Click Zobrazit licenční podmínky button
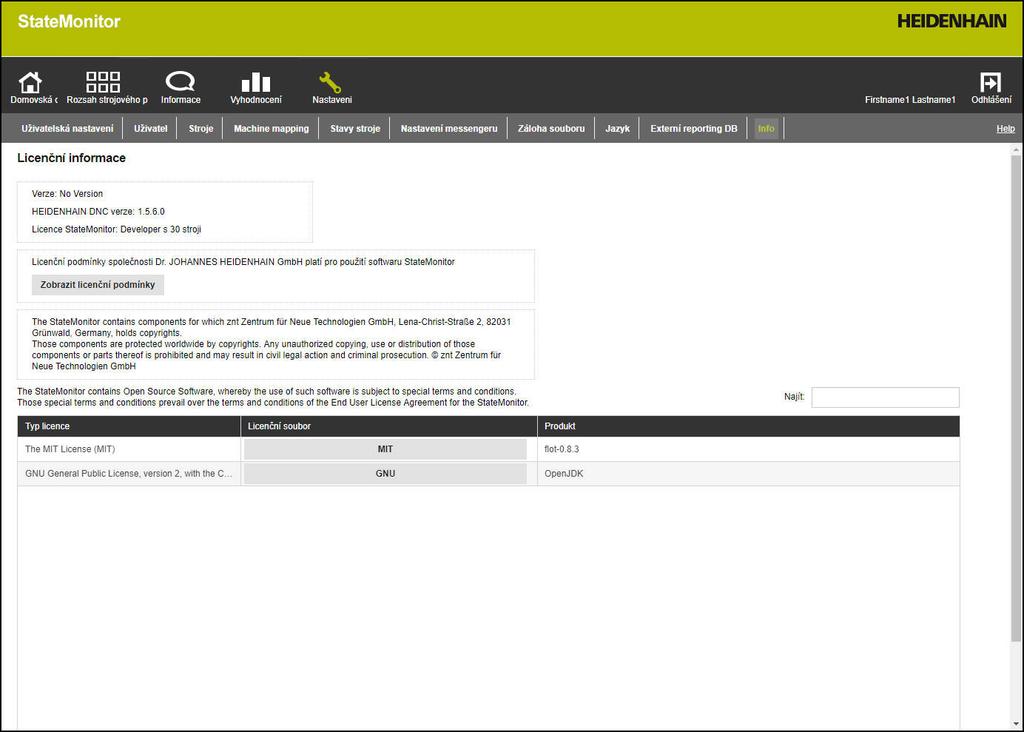 coord(98,285)
